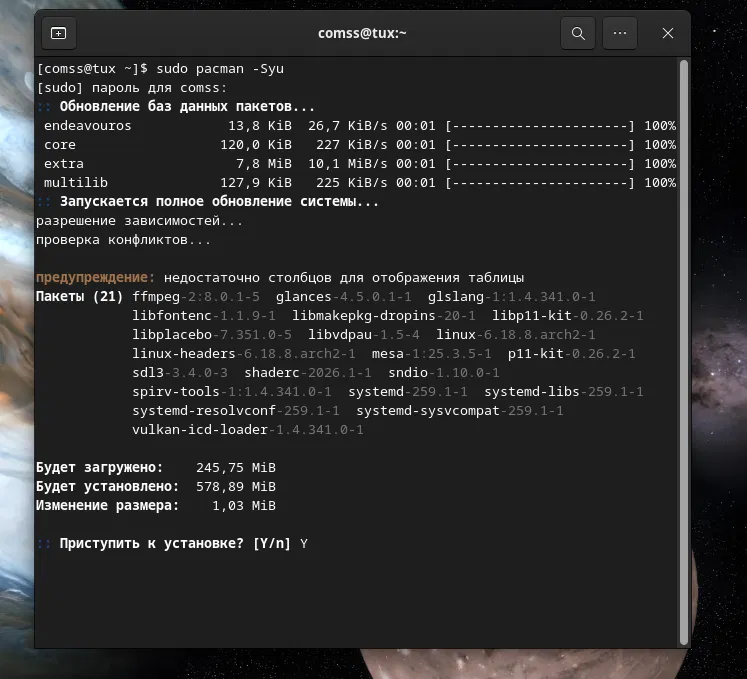Click the extra download progress bar

click(x=540, y=164)
